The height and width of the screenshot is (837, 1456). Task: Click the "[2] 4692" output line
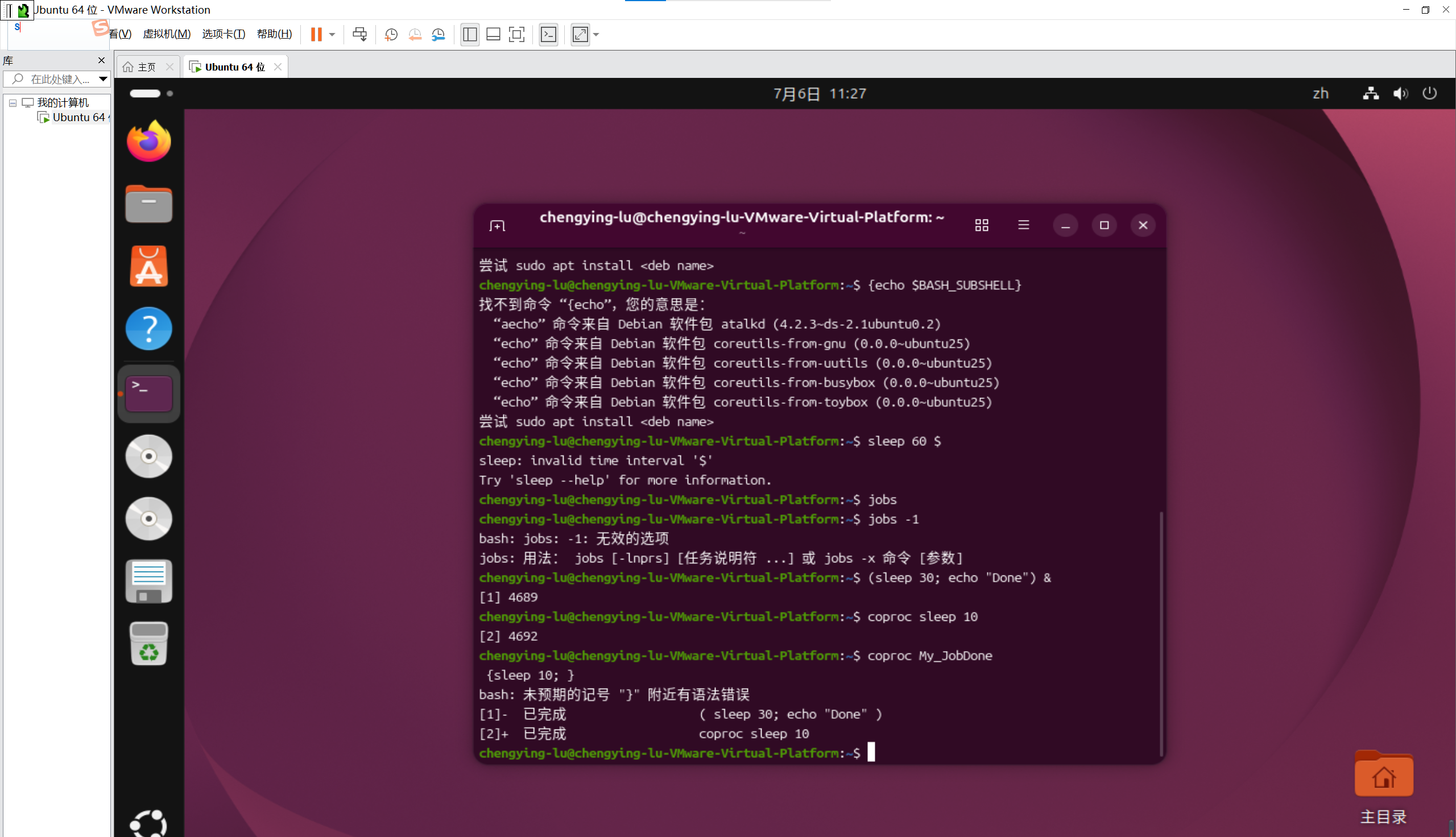coord(508,636)
